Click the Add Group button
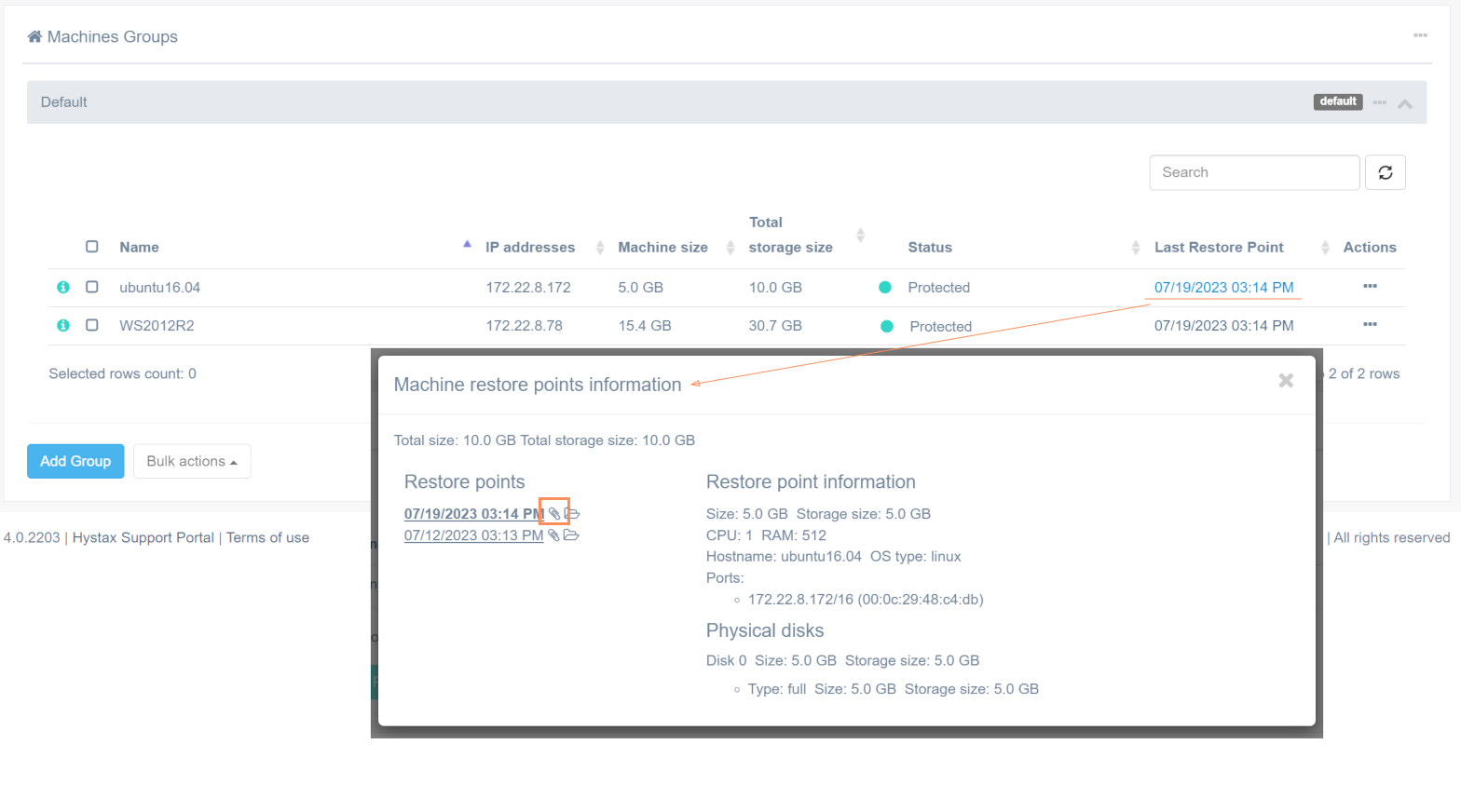The image size is (1461, 812). (x=75, y=462)
